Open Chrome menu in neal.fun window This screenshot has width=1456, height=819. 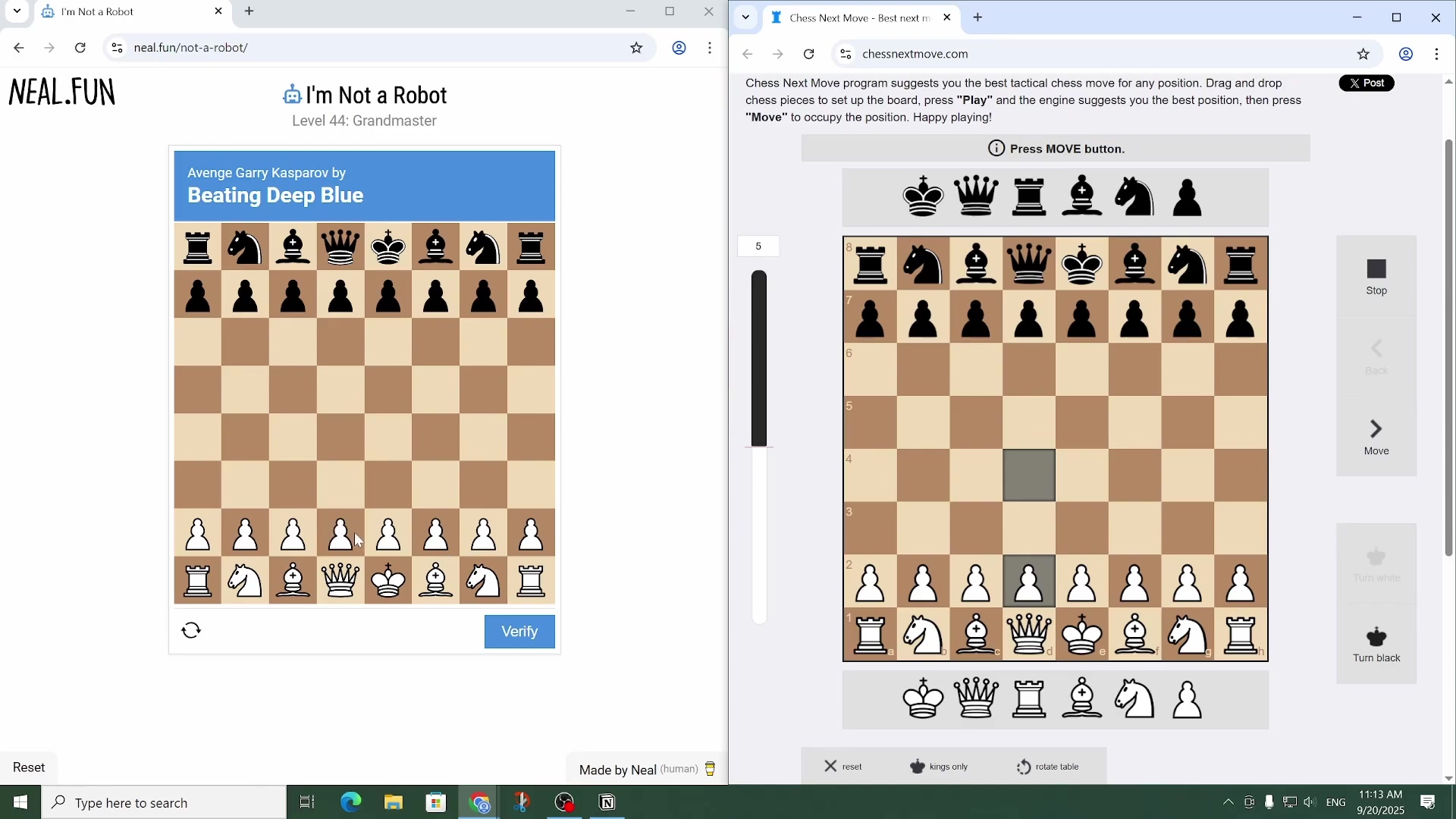click(x=711, y=48)
